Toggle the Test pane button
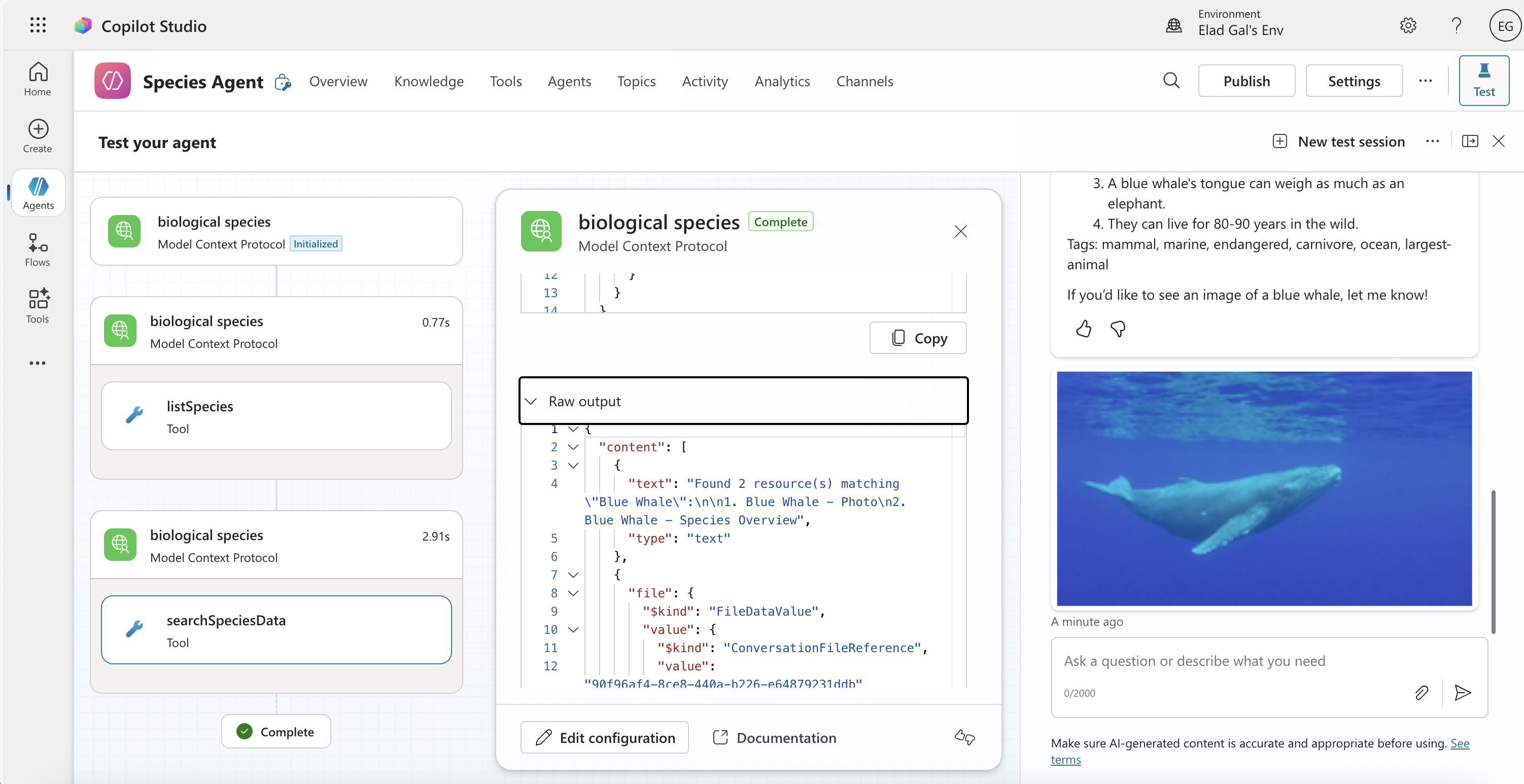Image resolution: width=1524 pixels, height=784 pixels. pyautogui.click(x=1483, y=81)
